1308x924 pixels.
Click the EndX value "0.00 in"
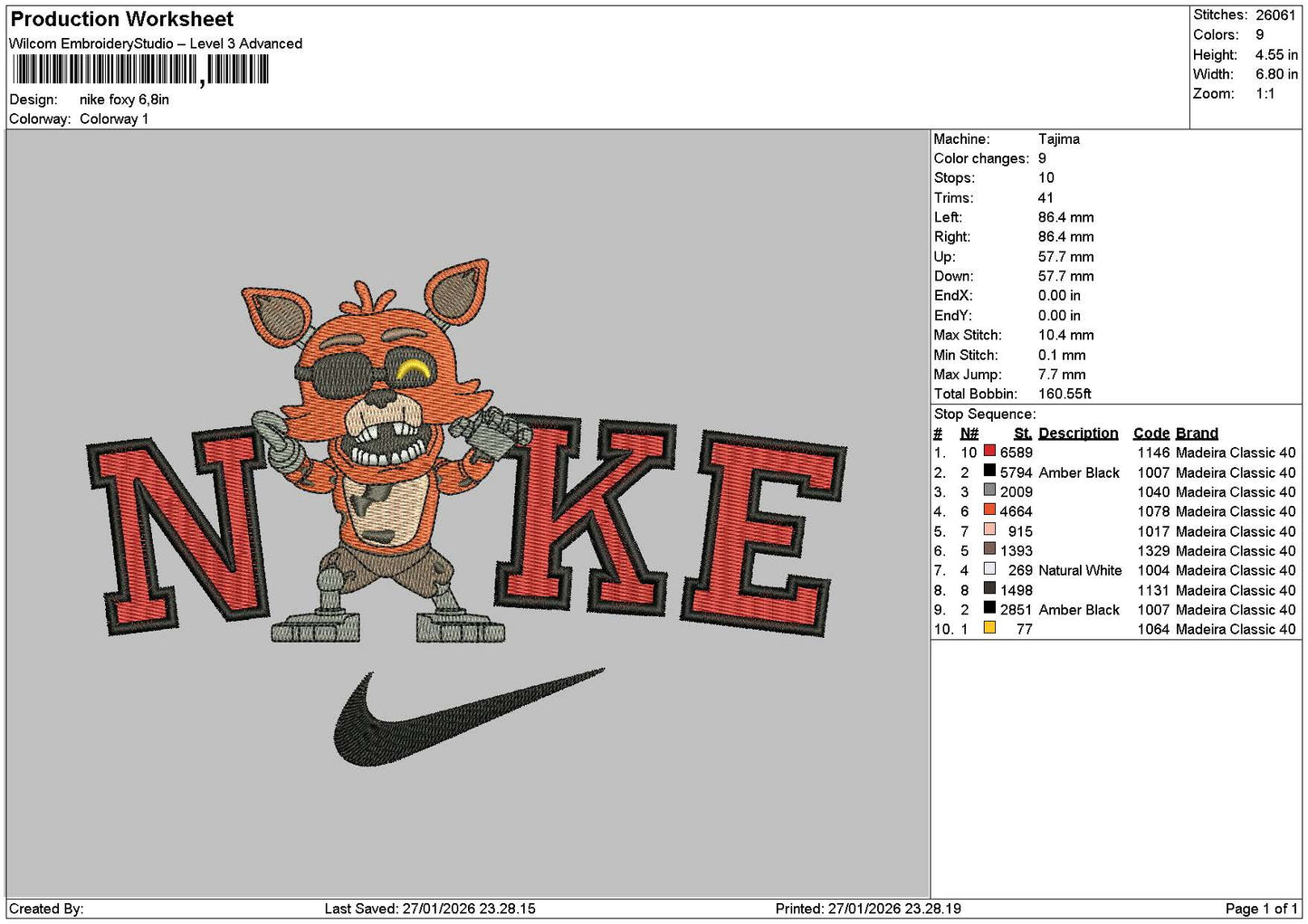tap(1059, 295)
